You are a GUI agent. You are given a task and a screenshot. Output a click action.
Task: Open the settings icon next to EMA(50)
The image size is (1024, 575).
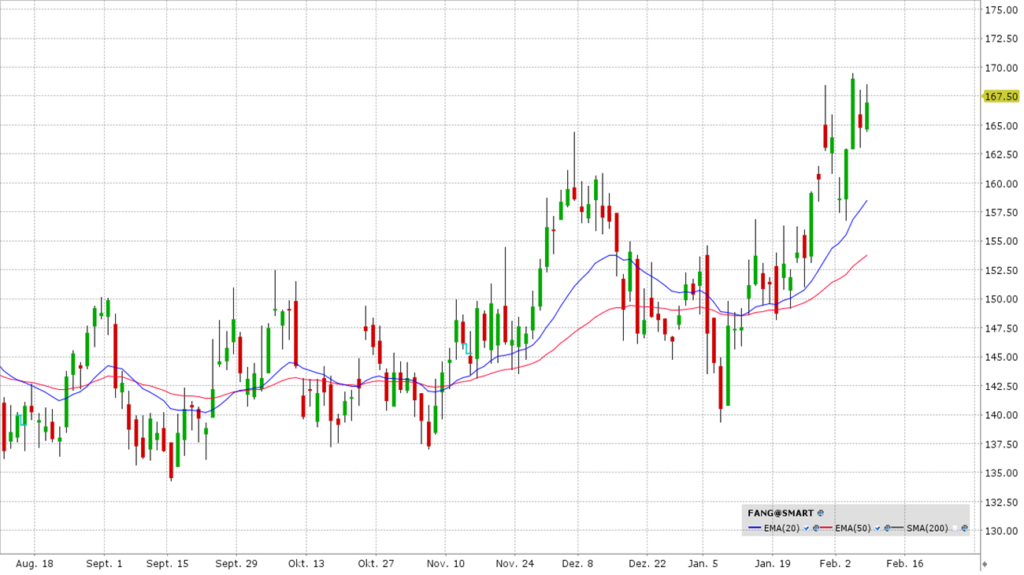tap(887, 528)
